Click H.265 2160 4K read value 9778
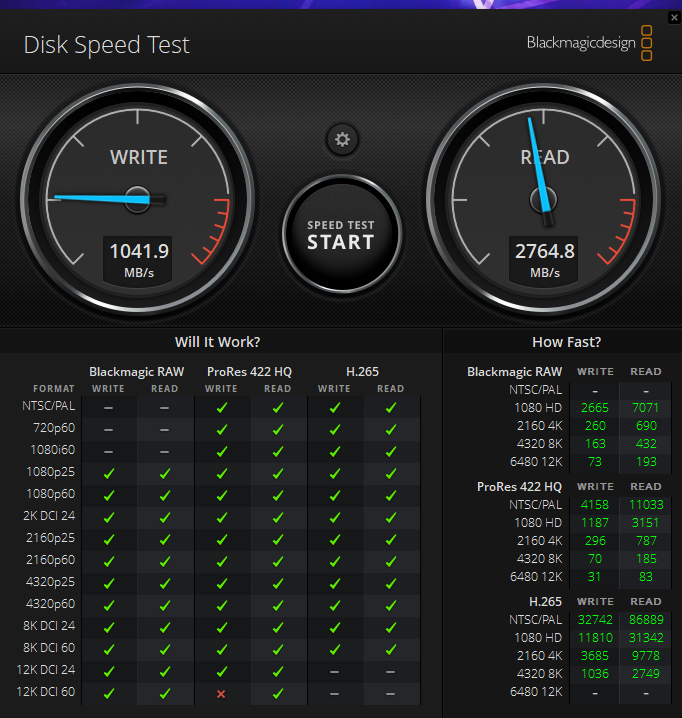Image resolution: width=682 pixels, height=718 pixels. pos(646,656)
